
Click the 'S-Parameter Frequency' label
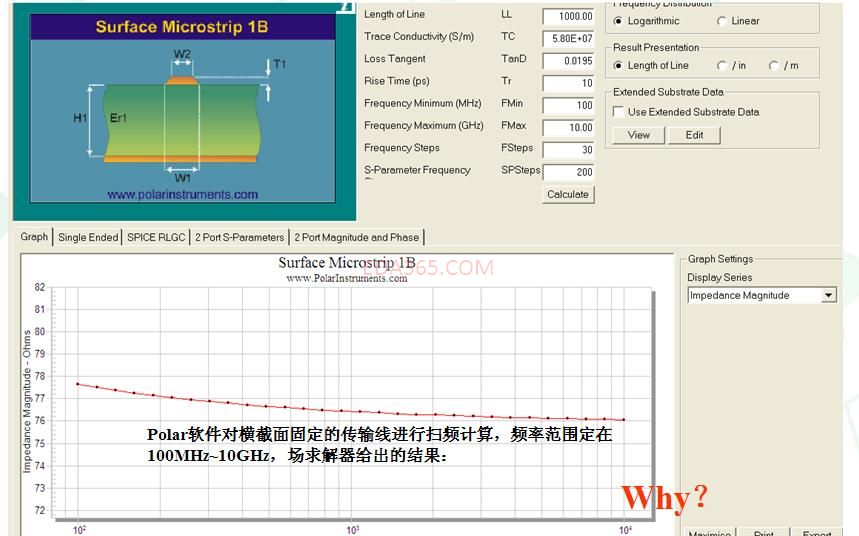pyautogui.click(x=417, y=170)
